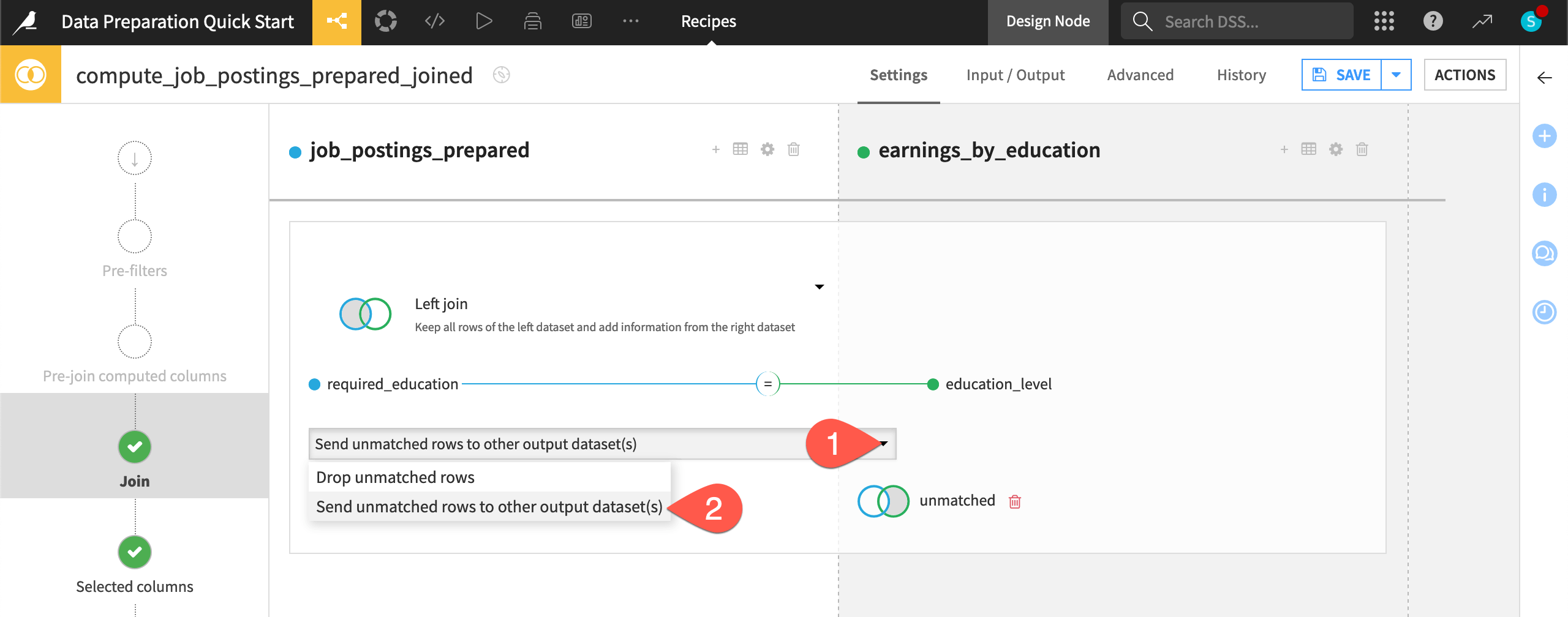Open discussions panel on right sidebar

click(x=1545, y=253)
